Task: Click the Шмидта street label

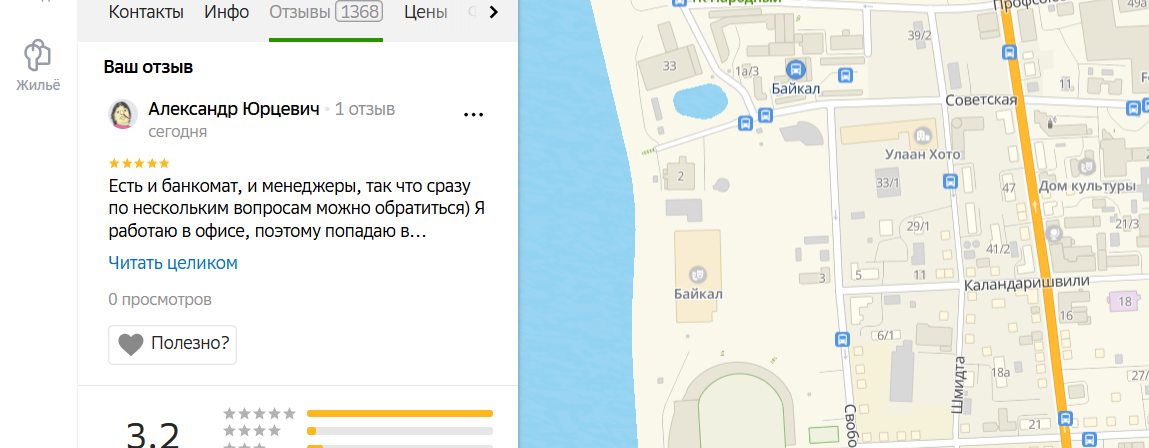Action: tap(957, 385)
